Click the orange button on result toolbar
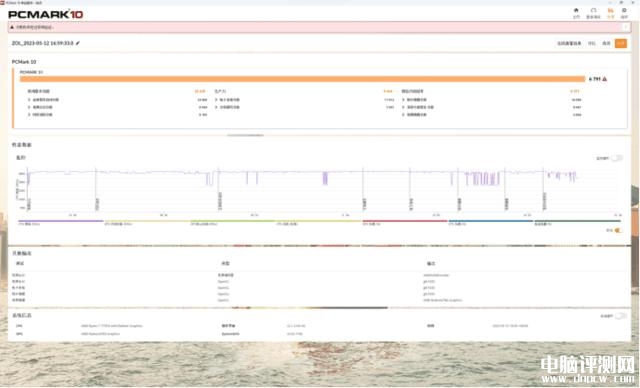 tap(621, 43)
